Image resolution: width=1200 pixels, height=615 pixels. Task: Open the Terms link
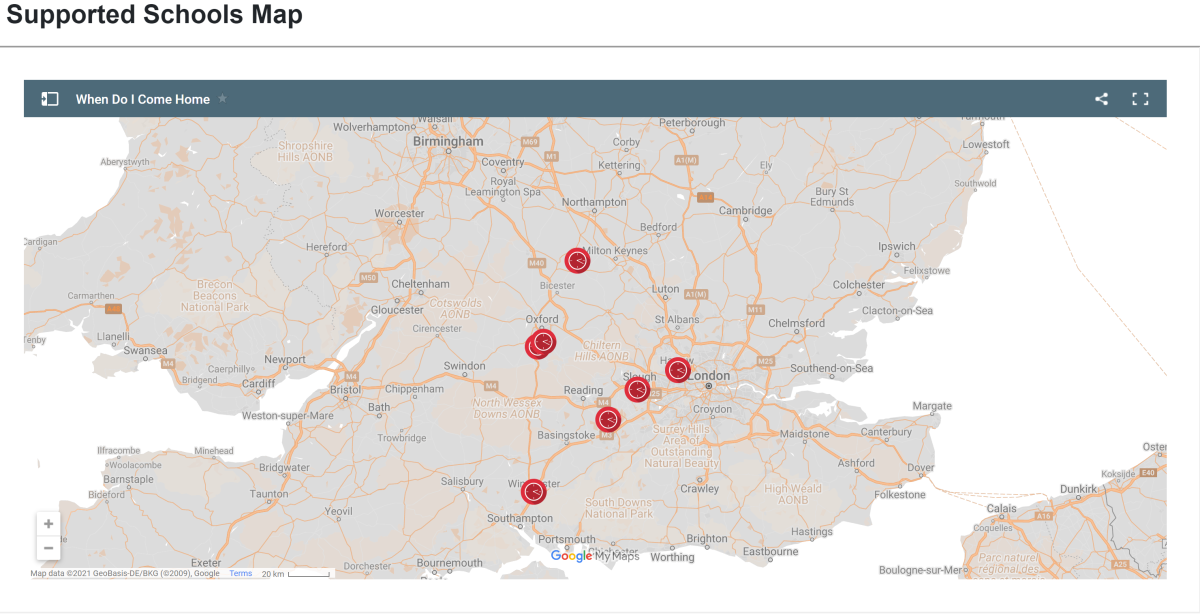pos(240,574)
